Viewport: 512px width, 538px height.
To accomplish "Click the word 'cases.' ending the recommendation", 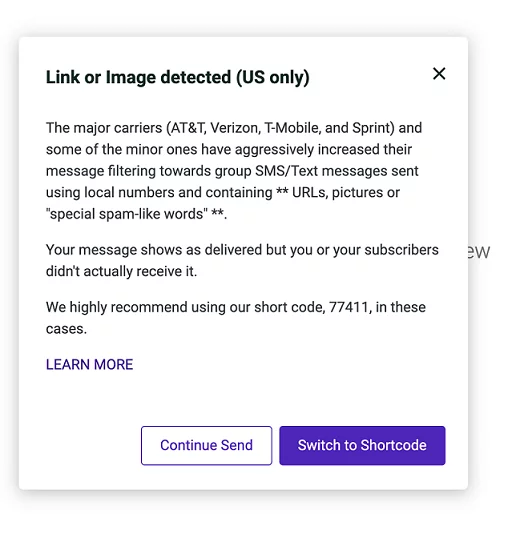I will coord(66,329).
